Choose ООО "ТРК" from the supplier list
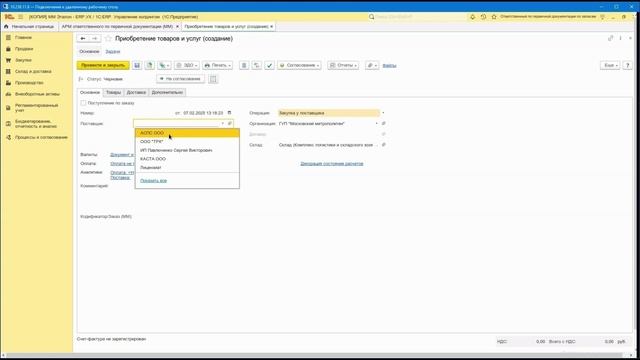640x360 pixels. click(187, 142)
